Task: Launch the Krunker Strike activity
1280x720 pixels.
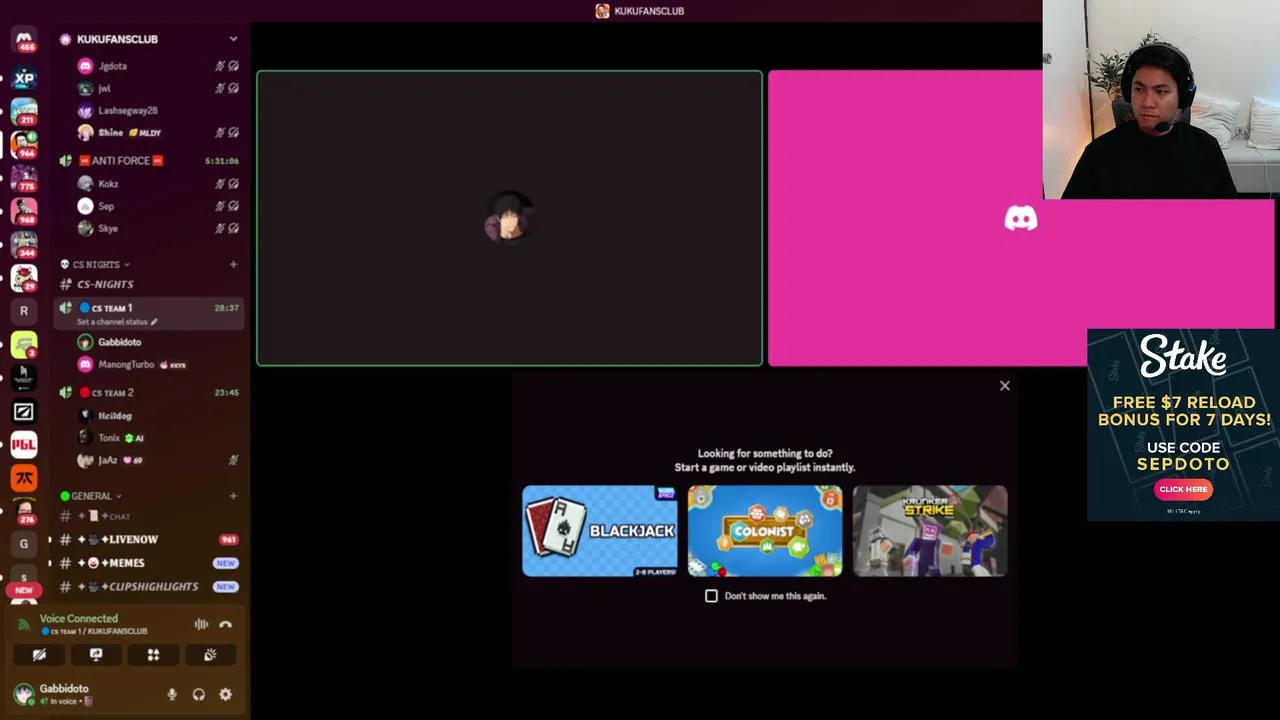Action: pos(930,531)
